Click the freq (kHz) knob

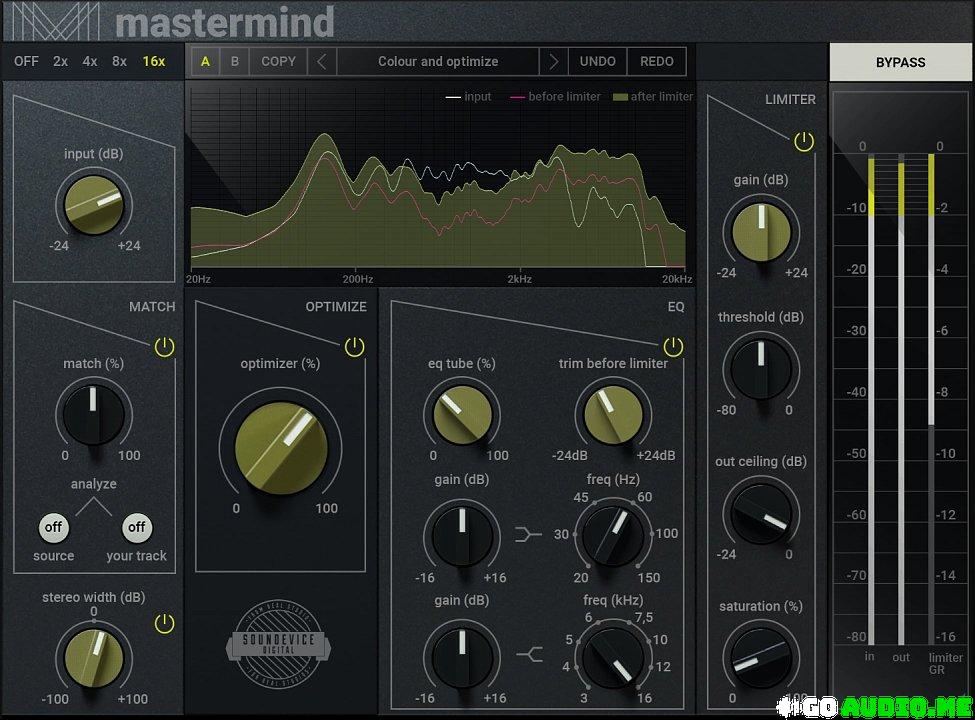click(613, 657)
